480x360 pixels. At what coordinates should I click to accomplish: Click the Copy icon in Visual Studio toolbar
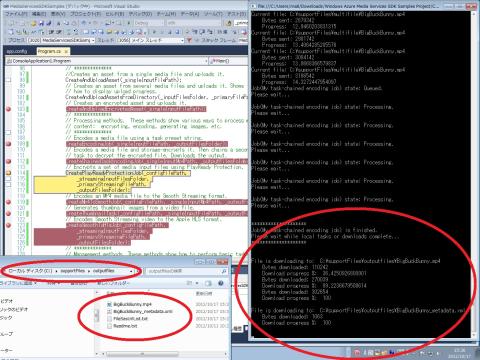tap(66, 23)
